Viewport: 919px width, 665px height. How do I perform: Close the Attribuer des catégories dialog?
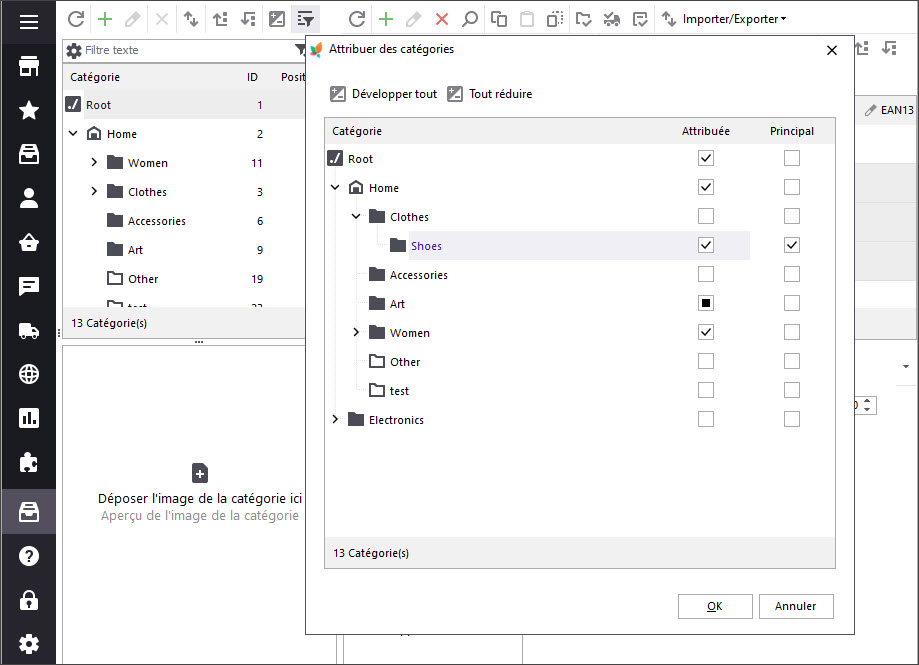832,50
